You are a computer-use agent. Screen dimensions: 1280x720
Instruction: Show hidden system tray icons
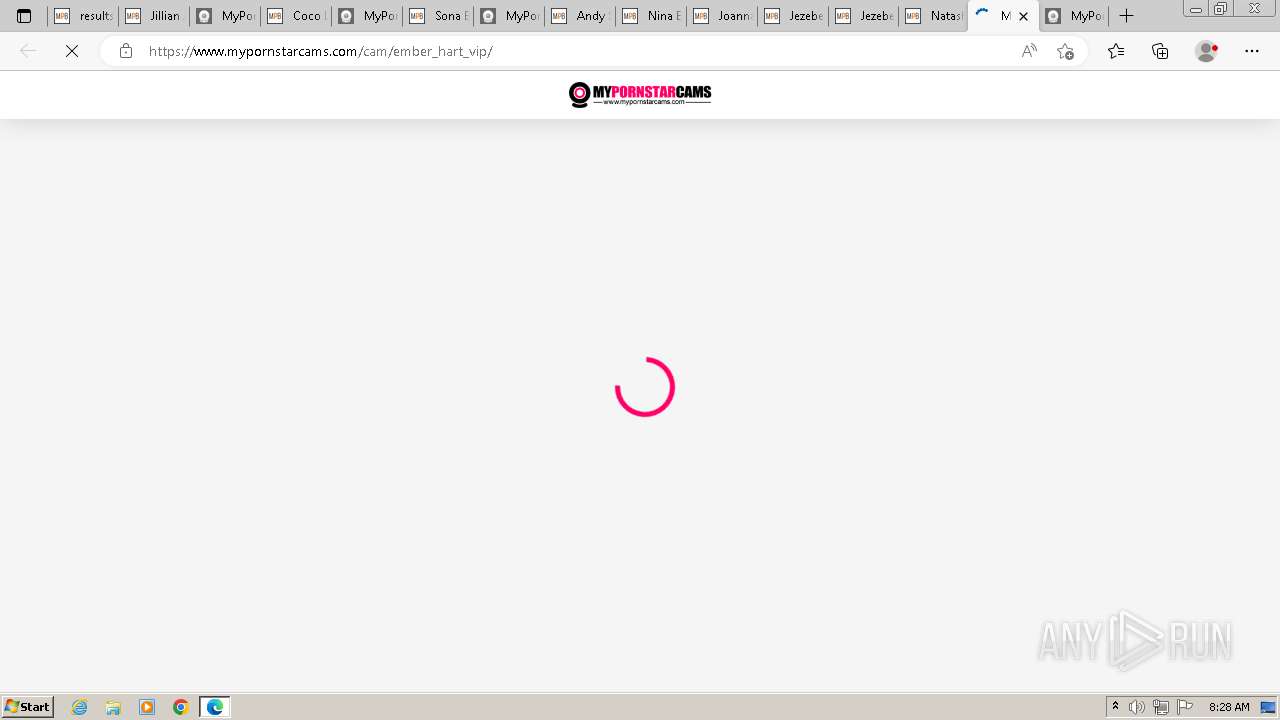1115,707
